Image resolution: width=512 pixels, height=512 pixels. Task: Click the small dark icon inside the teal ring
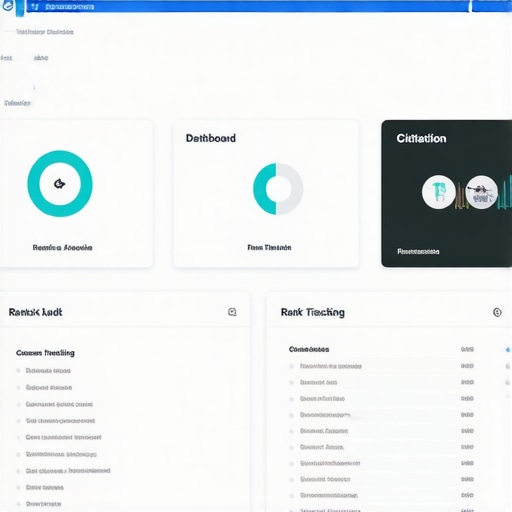[60, 183]
